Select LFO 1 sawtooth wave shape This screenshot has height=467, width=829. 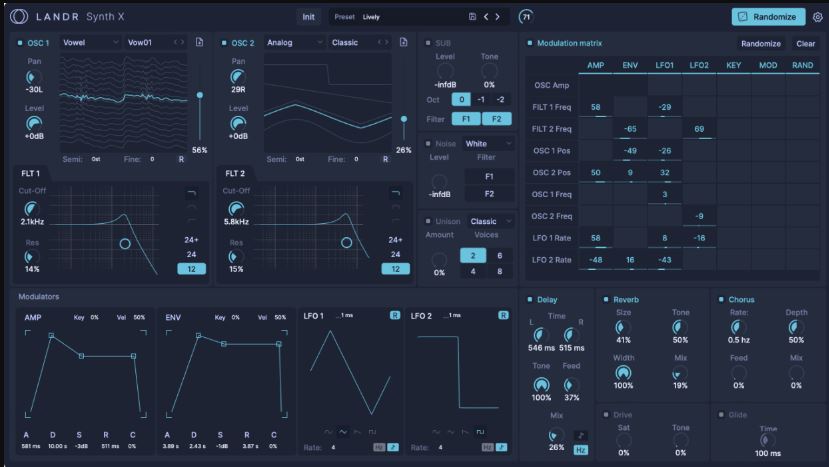[x=357, y=432]
